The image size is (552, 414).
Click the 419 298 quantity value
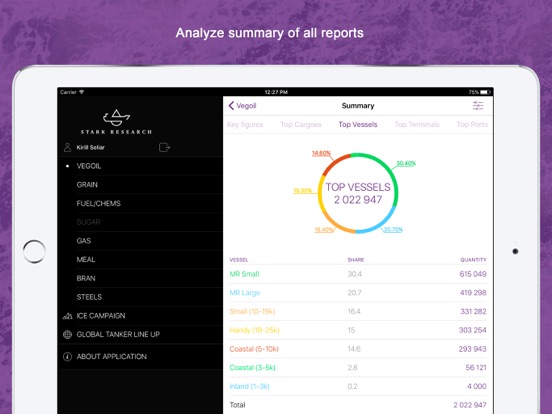[473, 293]
